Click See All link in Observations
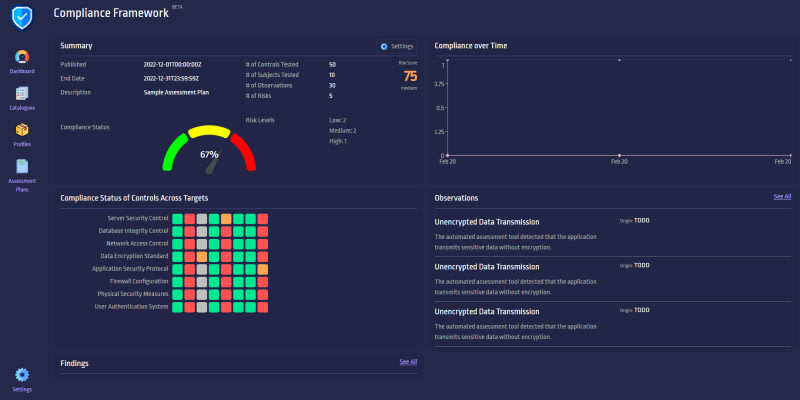The width and height of the screenshot is (800, 400). click(782, 196)
